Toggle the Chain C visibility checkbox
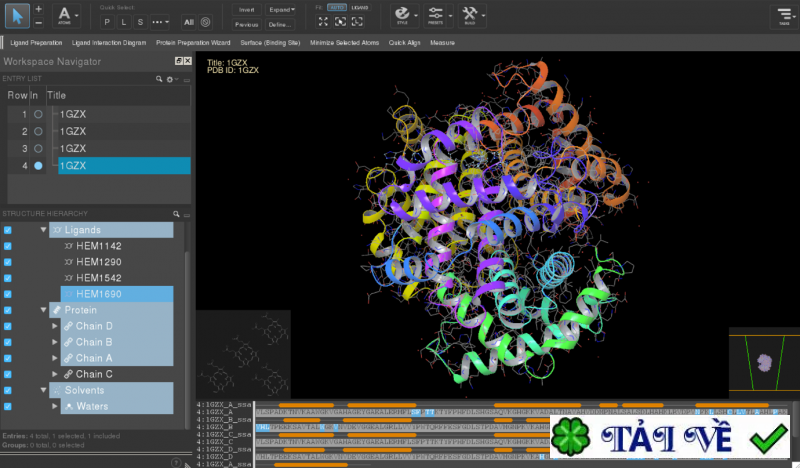This screenshot has width=800, height=468. tap(8, 374)
